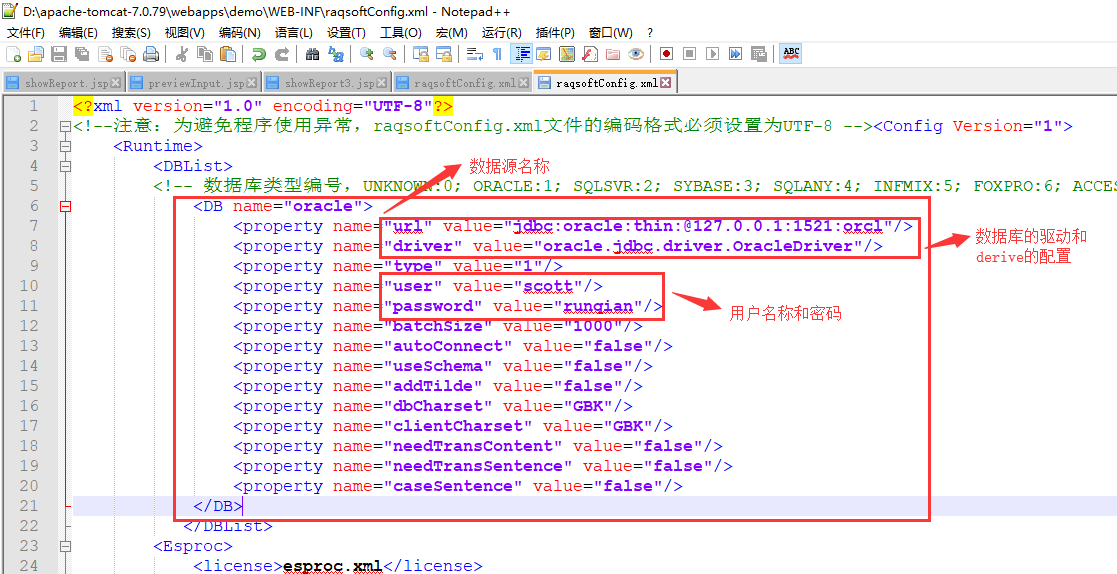
Task: Close the previewInput.jsp tab
Action: point(251,83)
